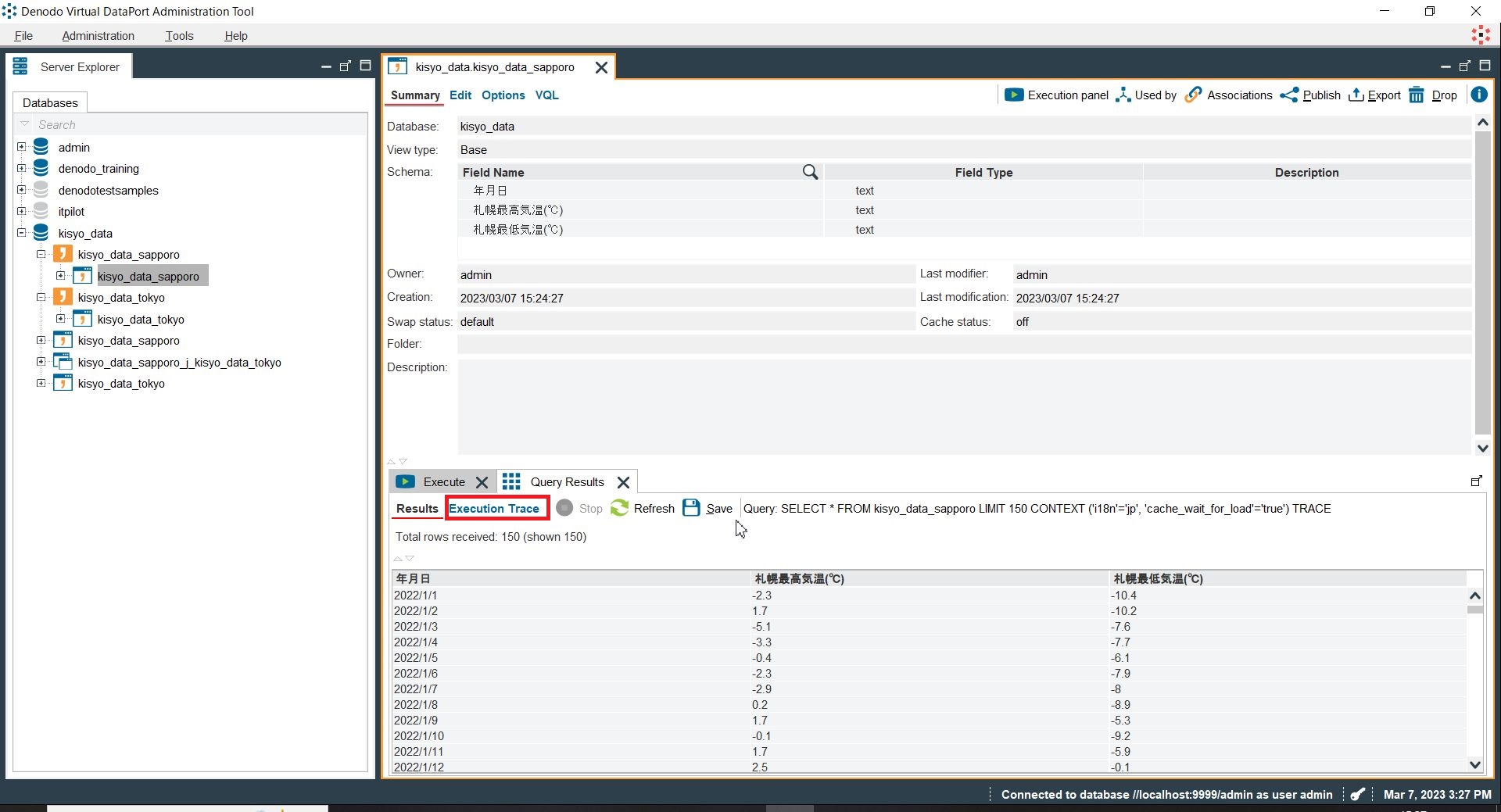Open the Administration menu
Viewport: 1501px width, 812px height.
(x=98, y=36)
